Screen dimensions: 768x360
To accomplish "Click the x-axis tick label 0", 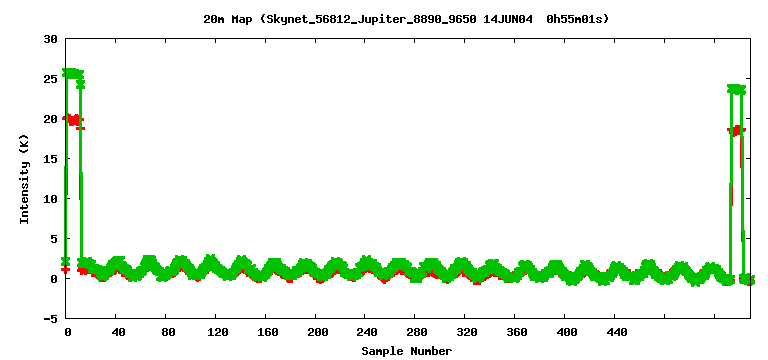I will (x=68, y=333).
